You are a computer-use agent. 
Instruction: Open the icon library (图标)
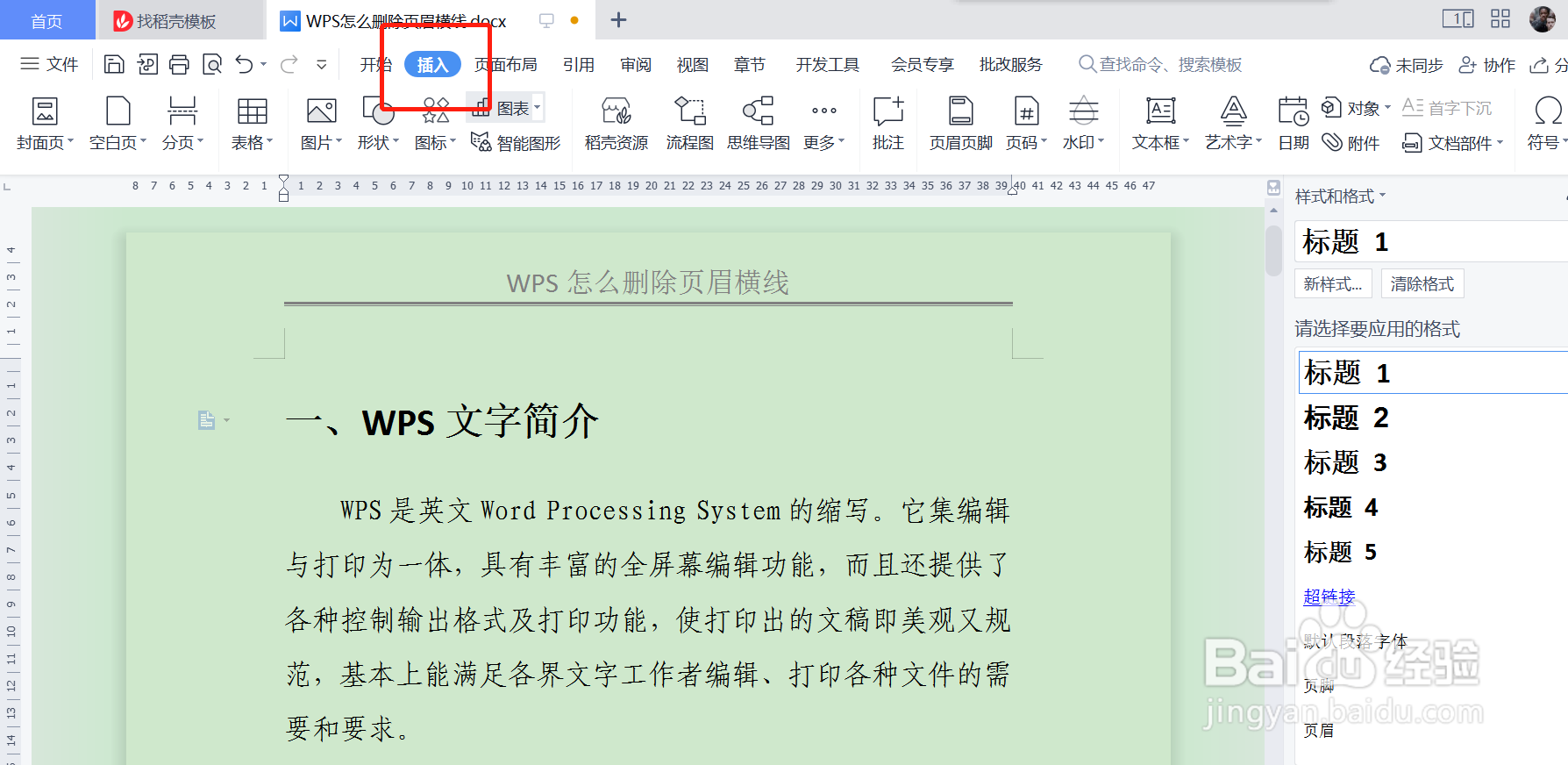tap(435, 123)
